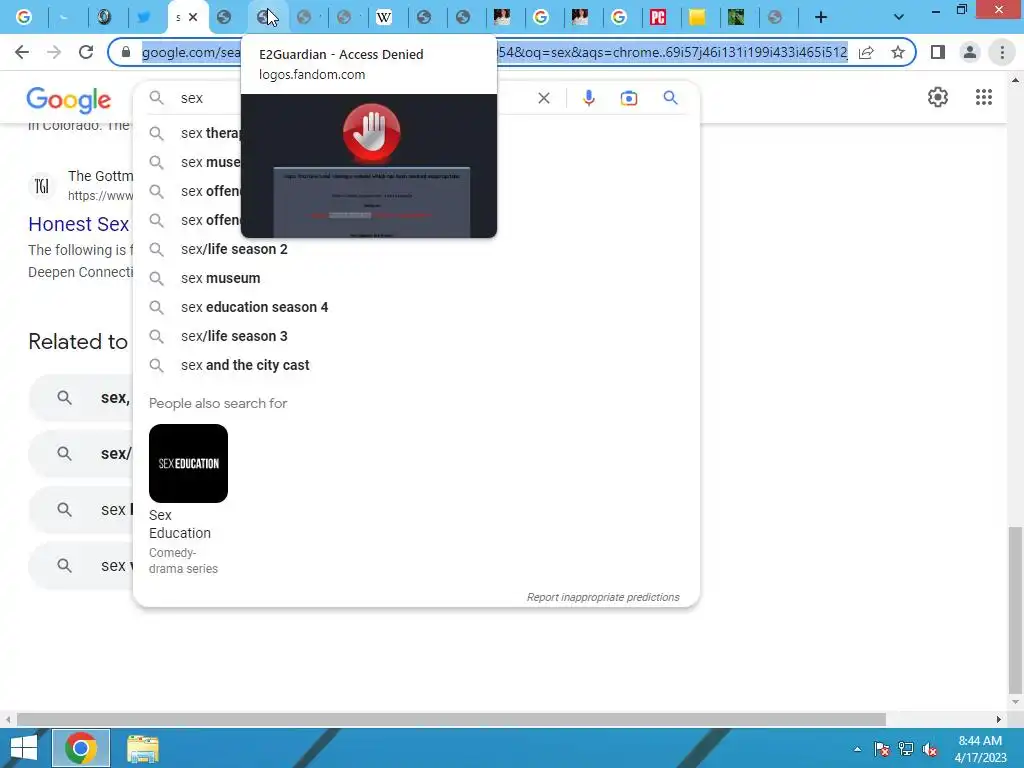Bookmark this tab with star icon
1024x768 pixels.
898,52
